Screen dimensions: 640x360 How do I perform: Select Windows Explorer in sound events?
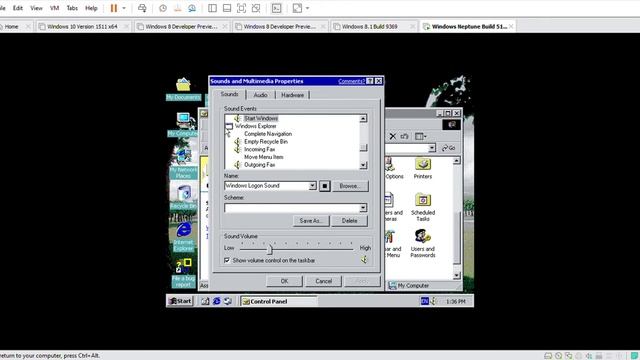tap(256, 126)
